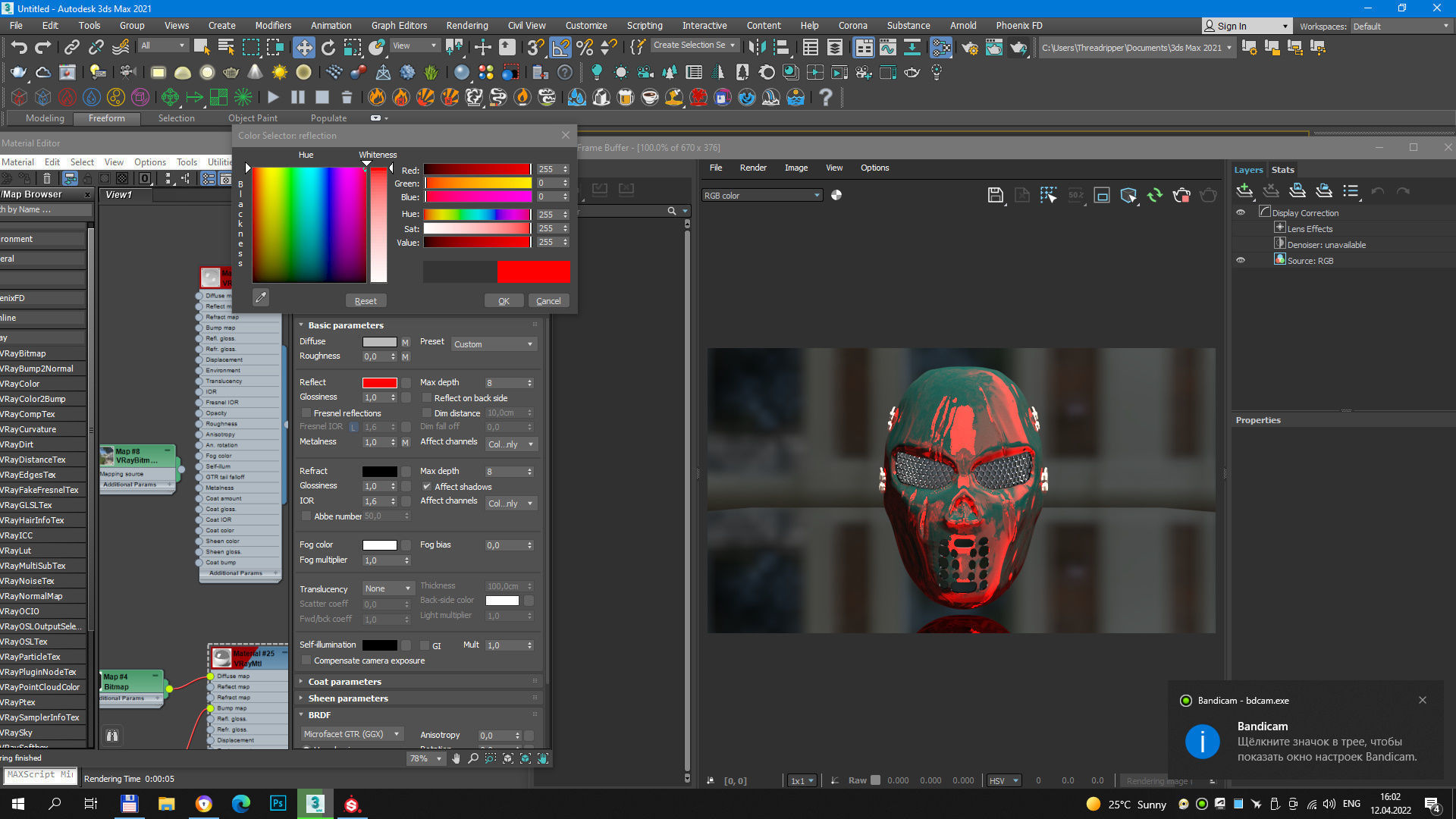
Task: Open the 78% zoom dropdown
Action: click(x=425, y=758)
